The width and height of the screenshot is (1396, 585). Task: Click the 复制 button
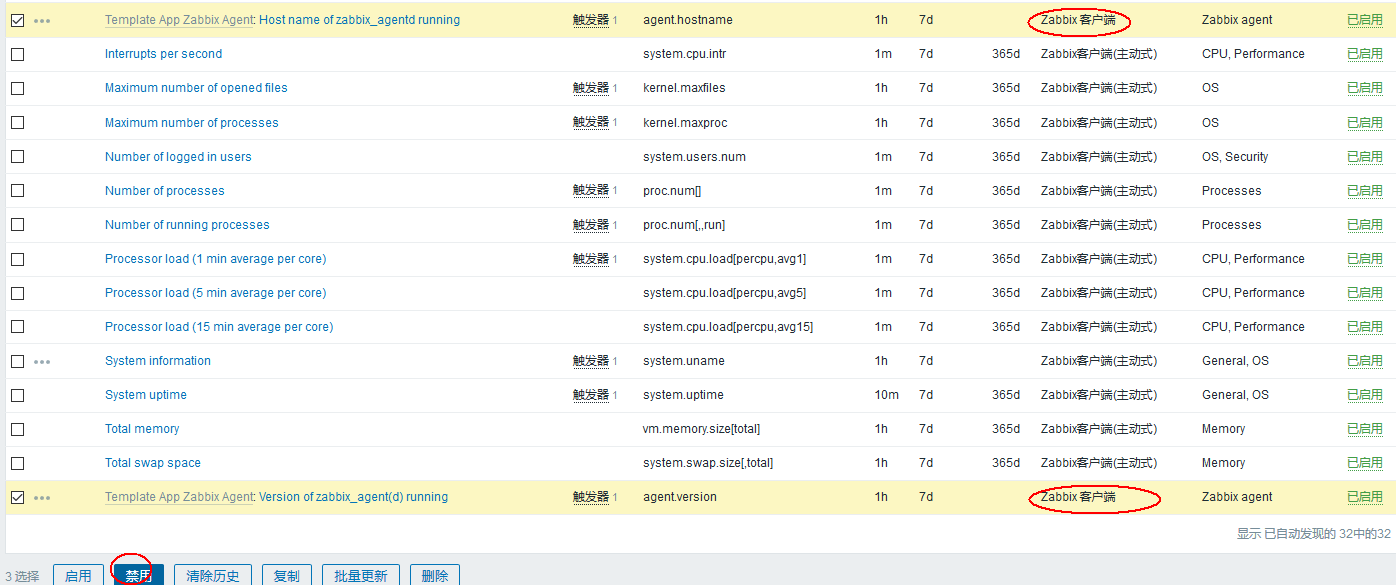[x=286, y=575]
